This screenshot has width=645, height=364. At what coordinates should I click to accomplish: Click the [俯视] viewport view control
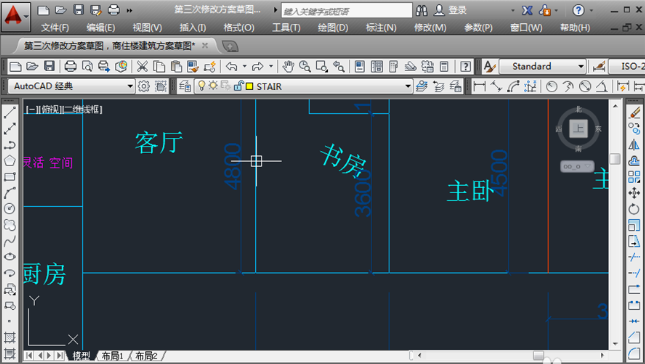coord(51,109)
